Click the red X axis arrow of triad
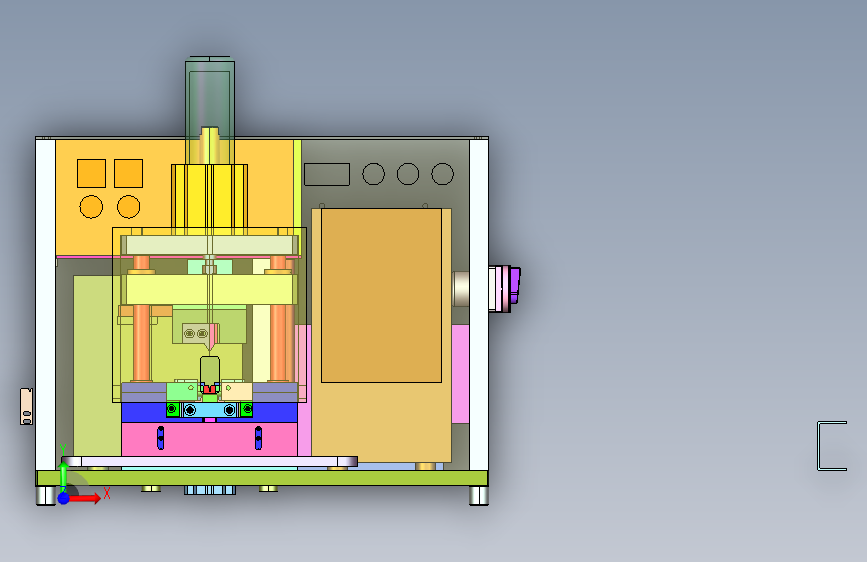Image resolution: width=867 pixels, height=562 pixels. (x=85, y=498)
